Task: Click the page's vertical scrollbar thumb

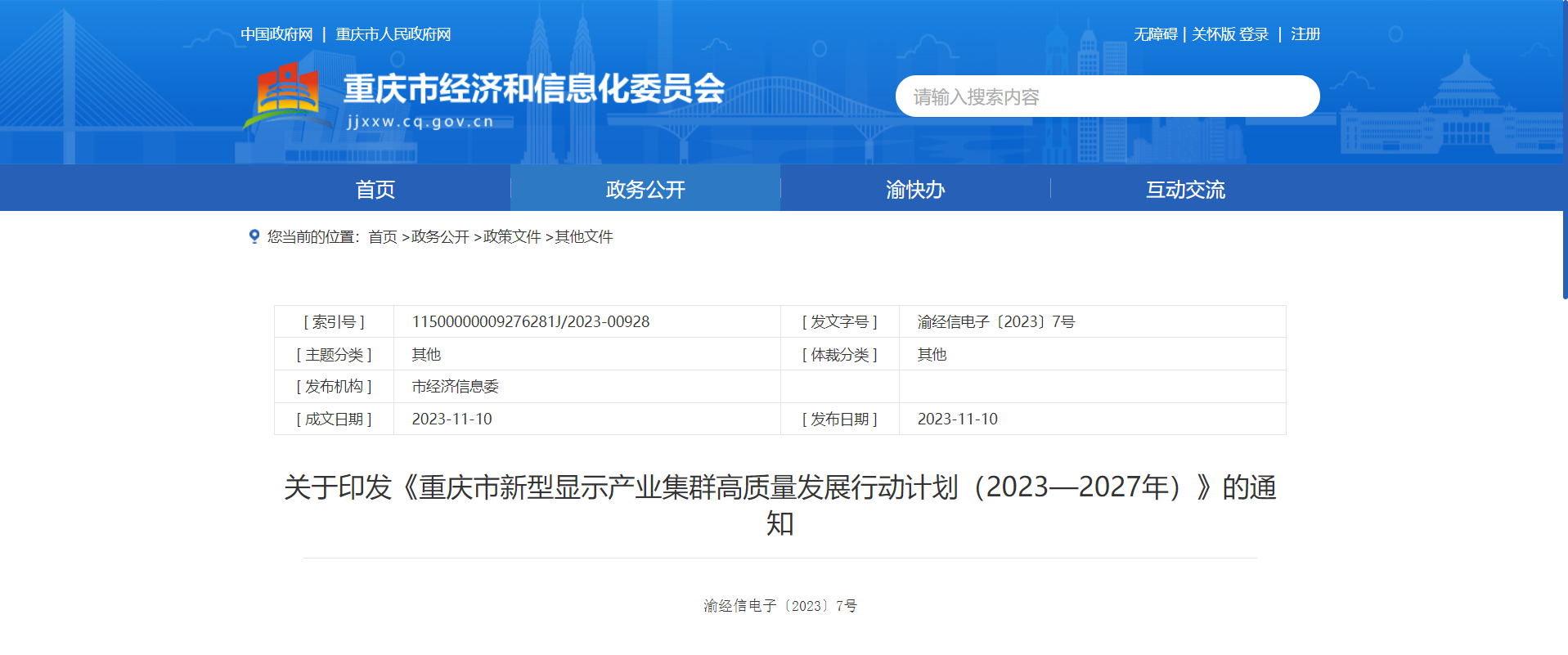Action: click(1564, 147)
